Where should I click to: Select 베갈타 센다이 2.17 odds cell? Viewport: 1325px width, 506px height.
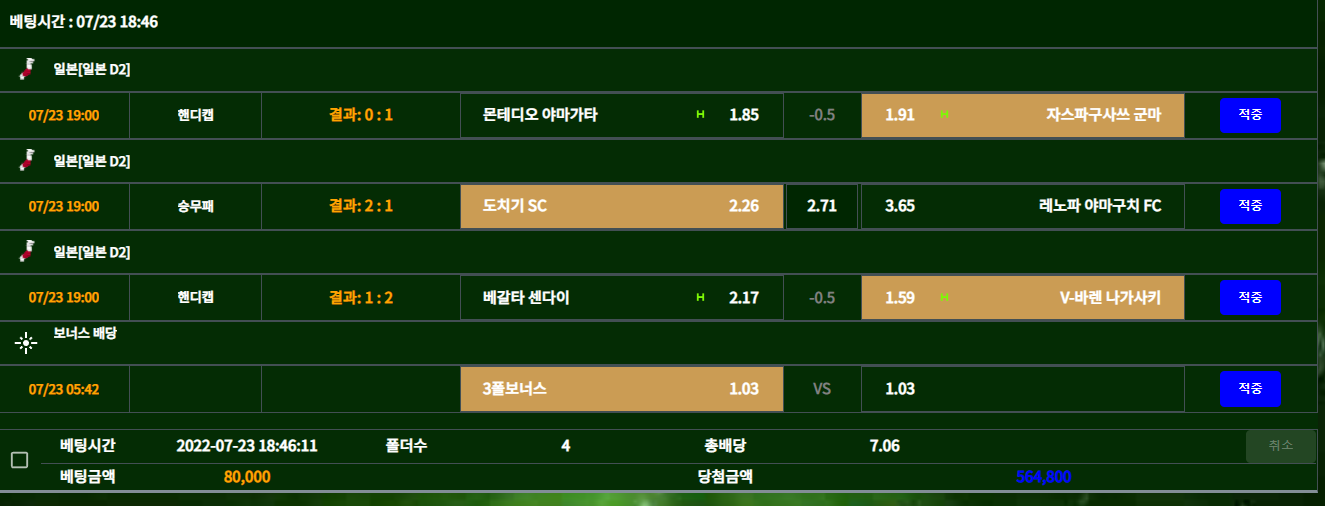621,298
